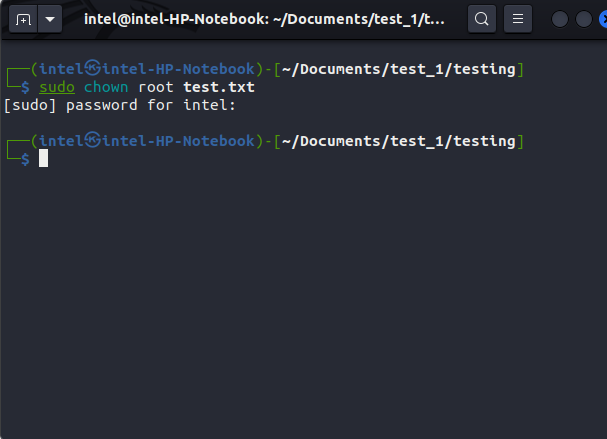This screenshot has height=439, width=607.
Task: Click the test.txt filename
Action: click(x=219, y=87)
